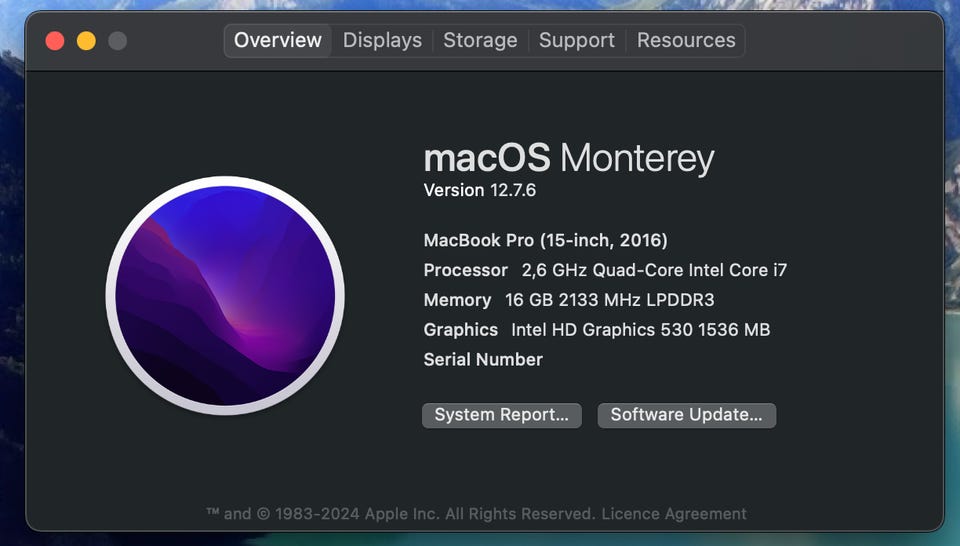This screenshot has width=960, height=546.
Task: Click the macOS Monterey circular logo
Action: coord(225,294)
